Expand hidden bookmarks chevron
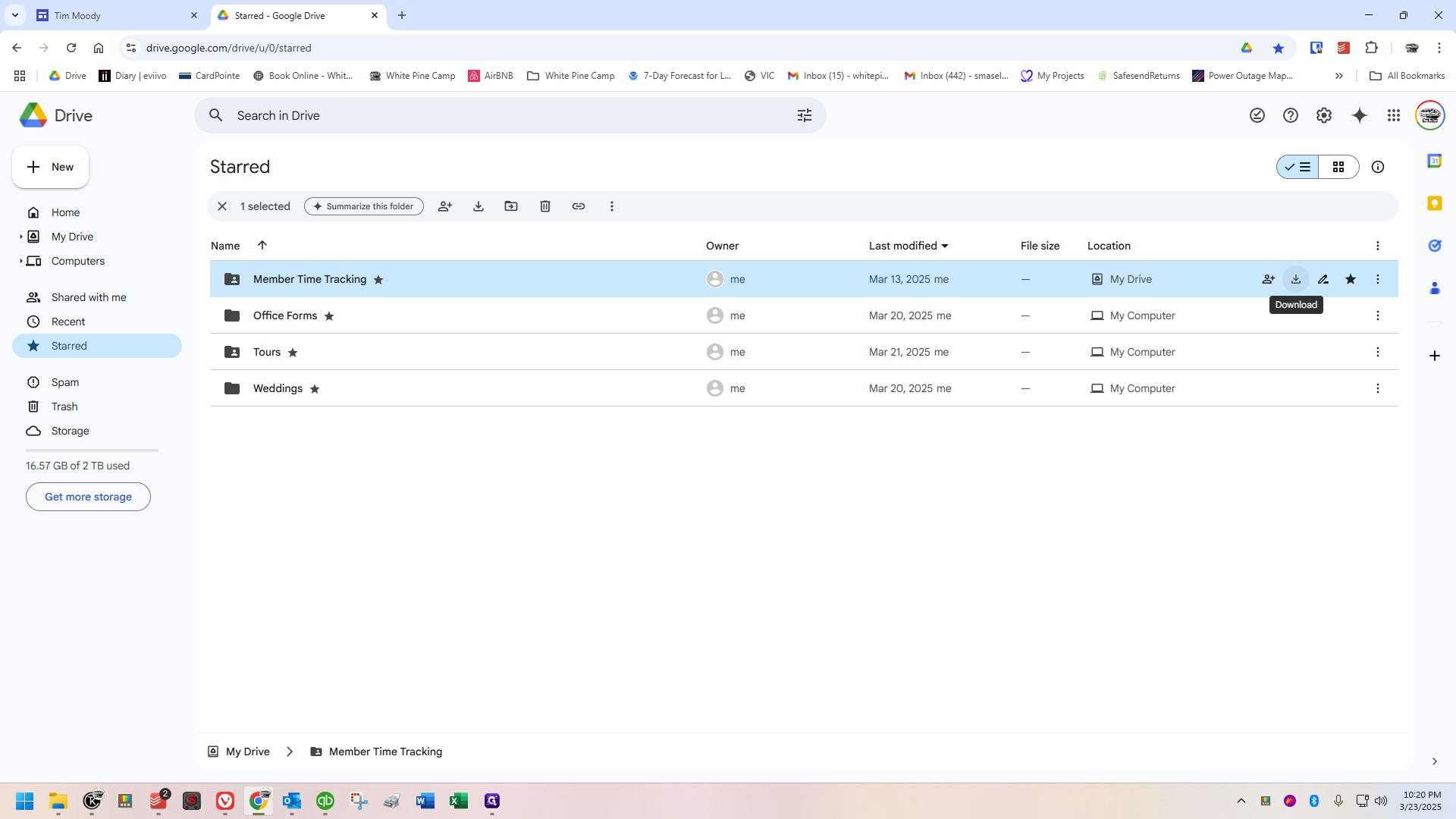The width and height of the screenshot is (1456, 819). click(1339, 76)
